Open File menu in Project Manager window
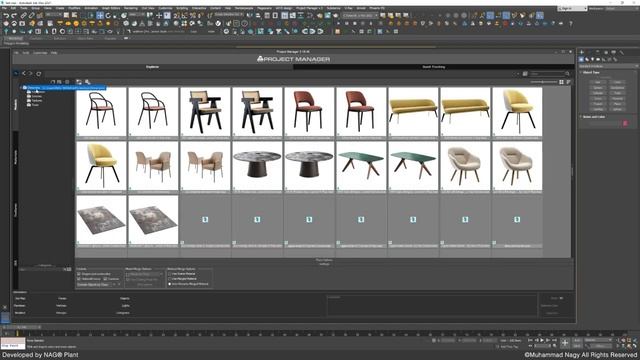 coord(16,53)
